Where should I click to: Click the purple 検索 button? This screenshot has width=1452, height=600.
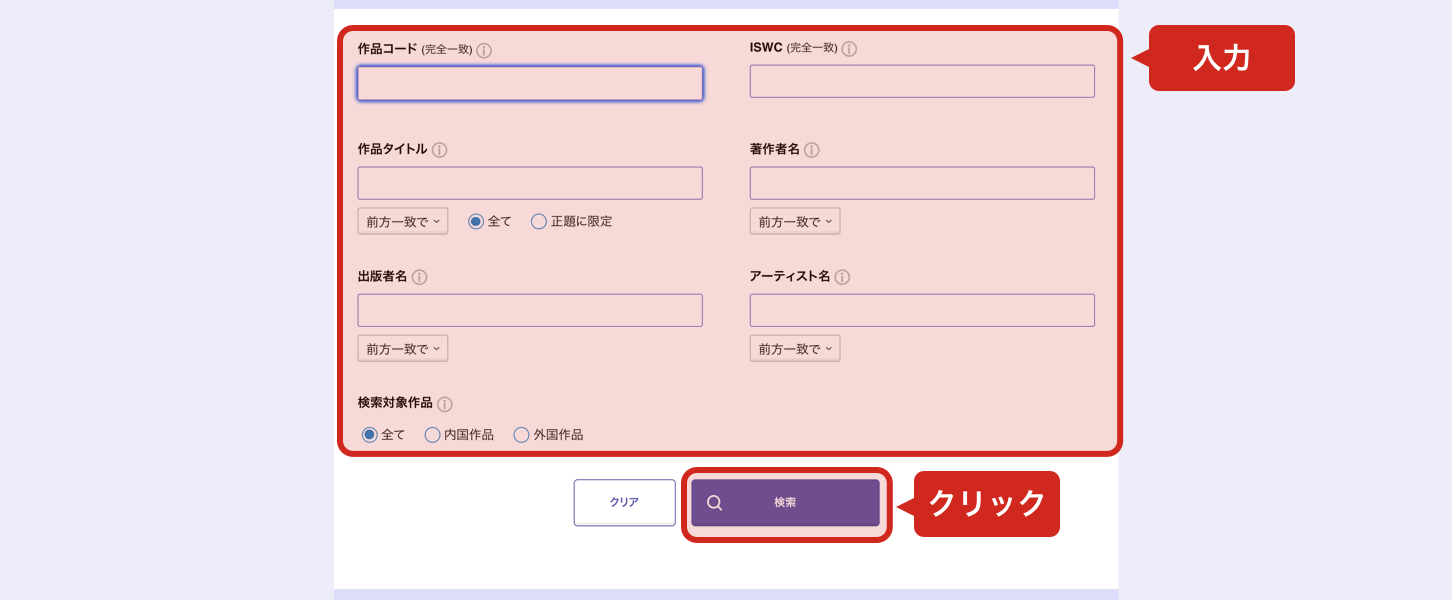(x=785, y=503)
